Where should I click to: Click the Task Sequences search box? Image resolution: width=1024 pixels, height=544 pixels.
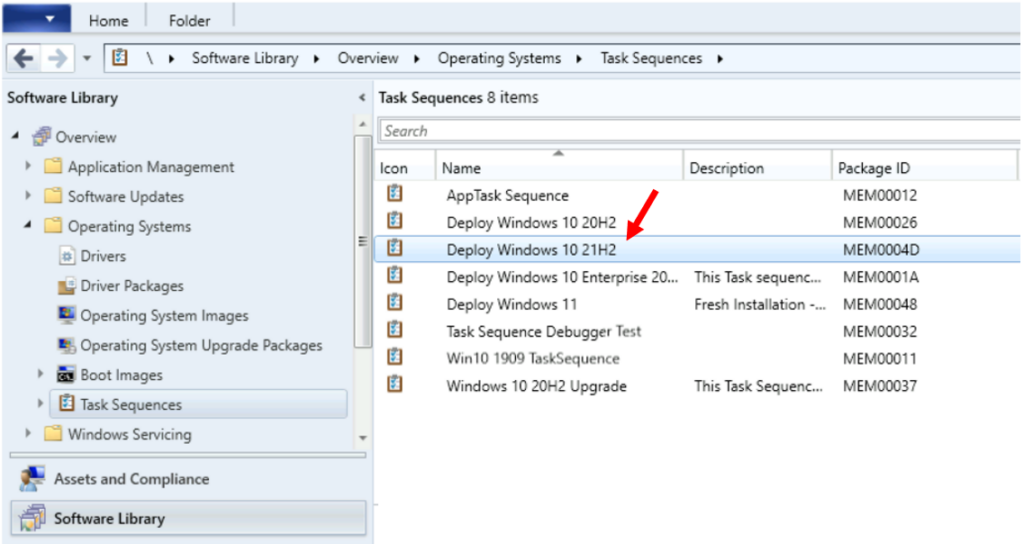click(x=699, y=131)
